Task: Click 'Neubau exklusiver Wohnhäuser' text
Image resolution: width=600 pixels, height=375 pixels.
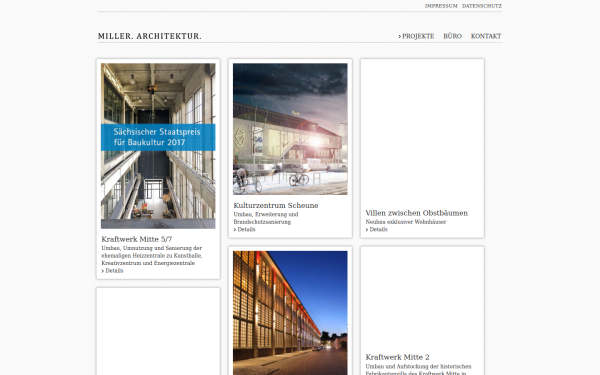Action: pyautogui.click(x=406, y=222)
